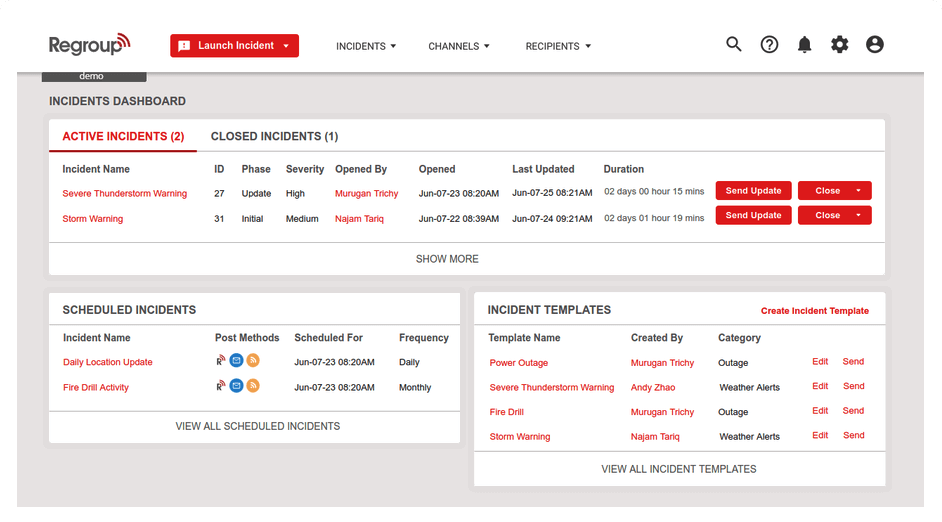Open the RECIPIENTS menu

[558, 46]
